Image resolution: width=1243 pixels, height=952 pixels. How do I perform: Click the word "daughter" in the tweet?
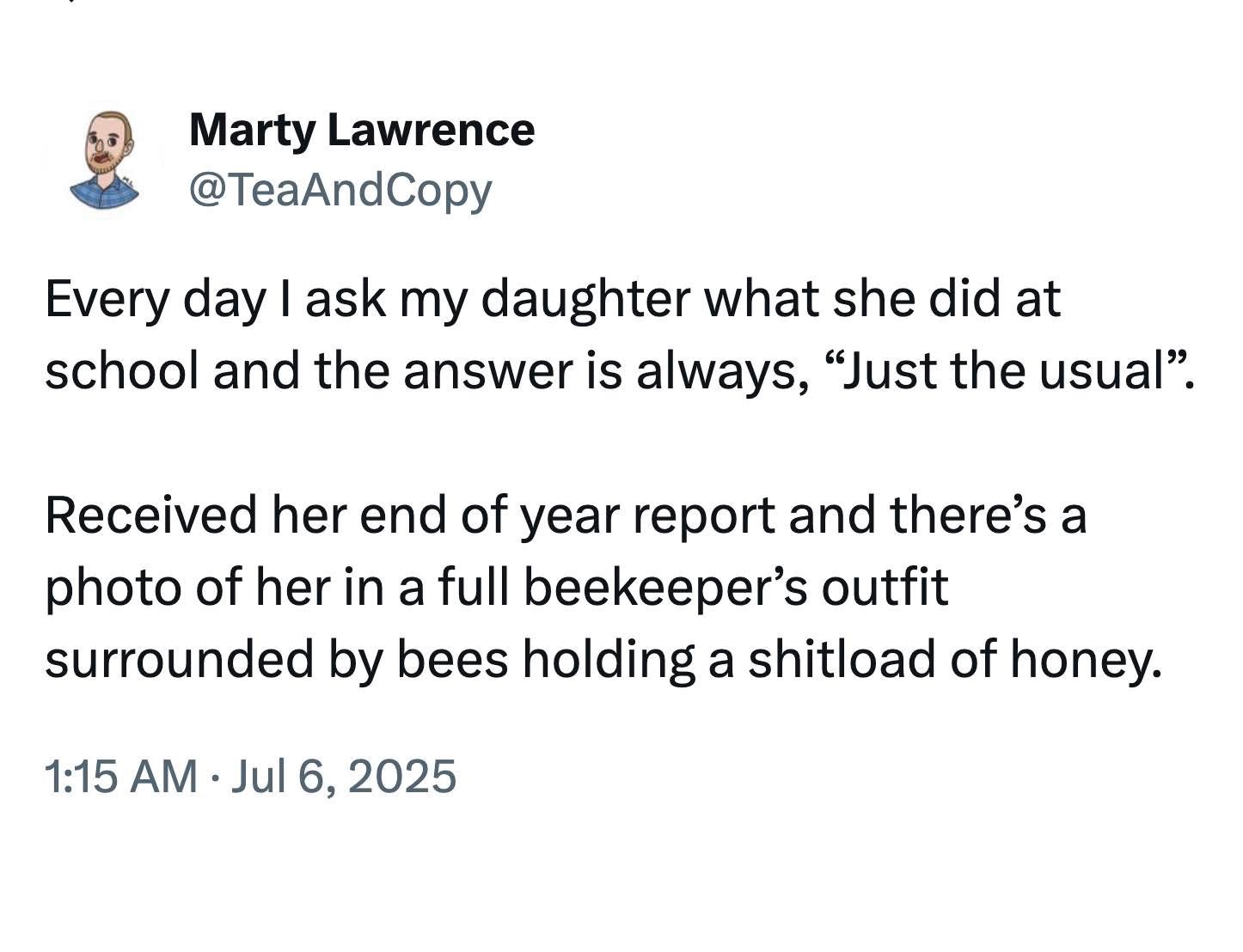click(x=585, y=299)
